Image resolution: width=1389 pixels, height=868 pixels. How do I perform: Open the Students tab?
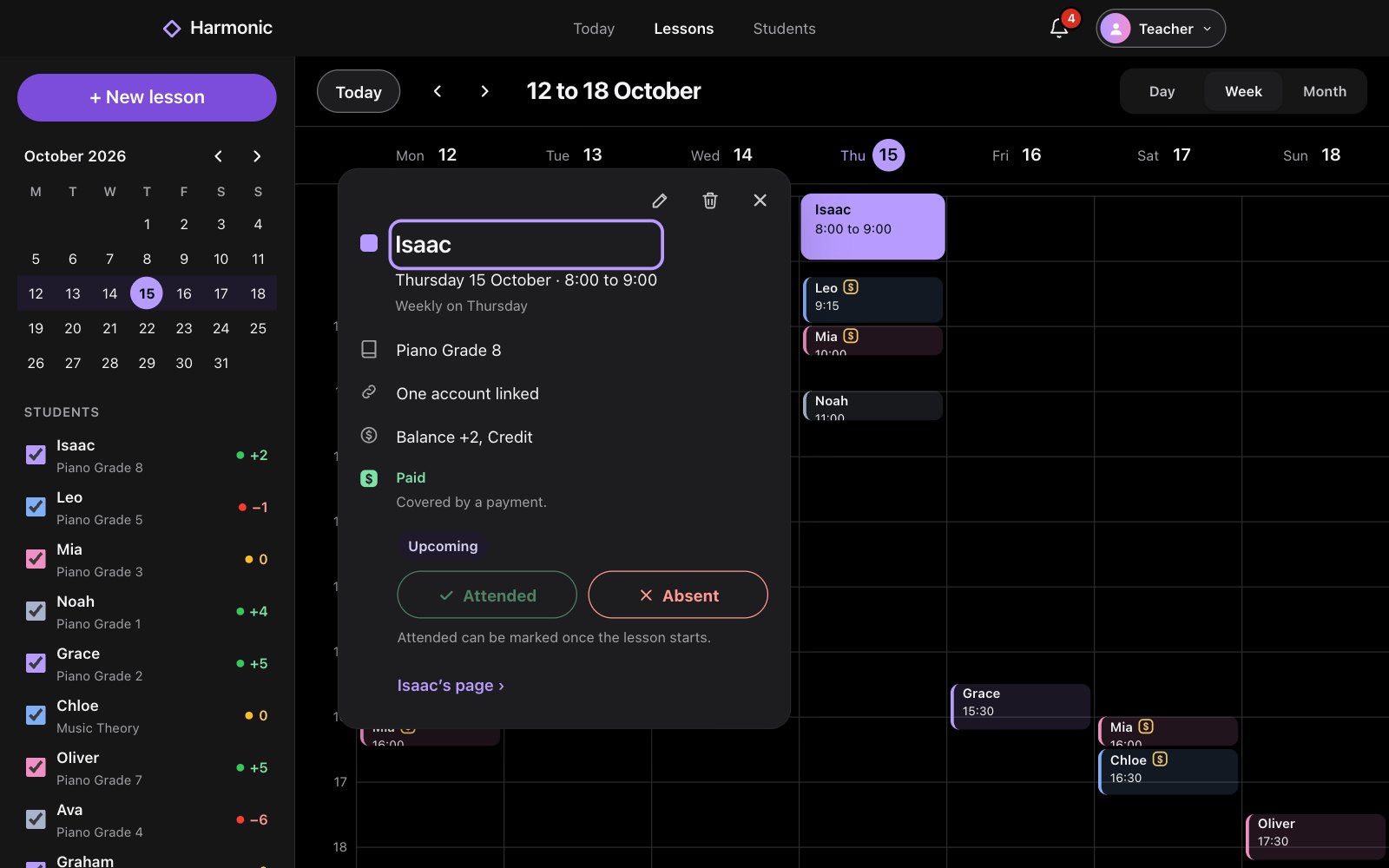pyautogui.click(x=784, y=29)
